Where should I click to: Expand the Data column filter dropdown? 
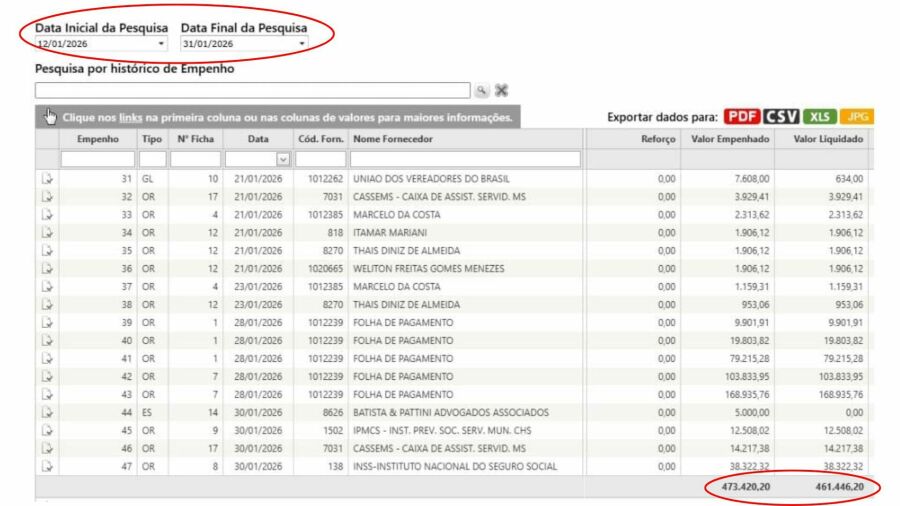[283, 159]
